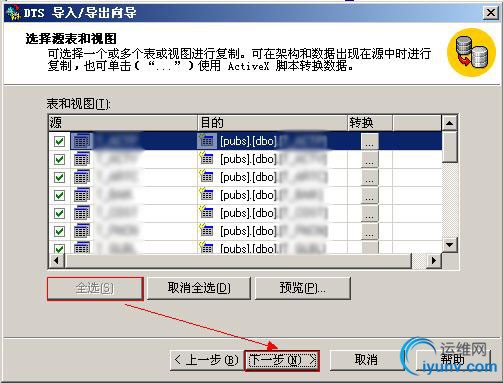Click destination table icon in third row
The height and width of the screenshot is (383, 503).
(x=207, y=176)
